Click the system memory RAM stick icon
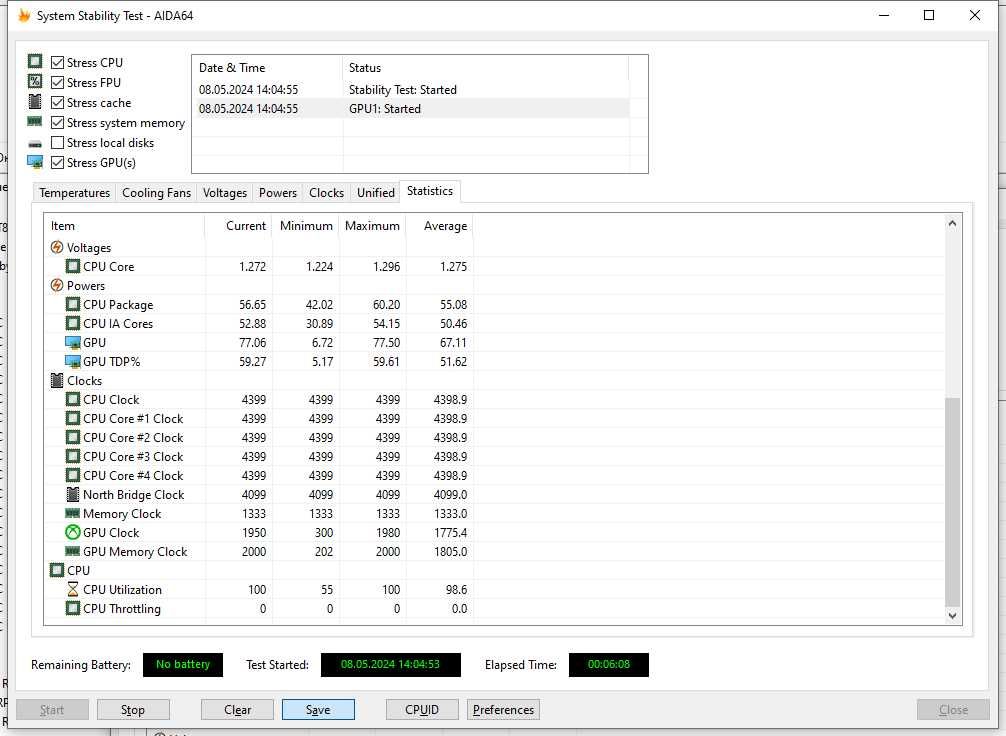The height and width of the screenshot is (736, 1006). tap(35, 121)
